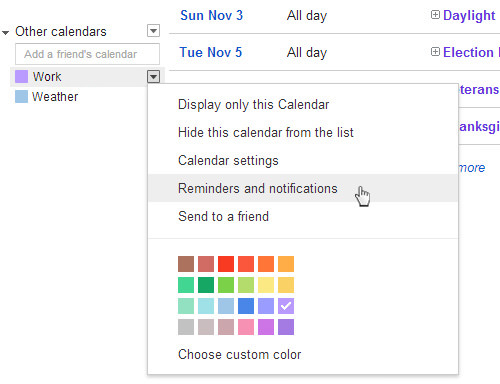Expand the Election event plus icon
Viewport: 500px width, 384px height.
435,52
